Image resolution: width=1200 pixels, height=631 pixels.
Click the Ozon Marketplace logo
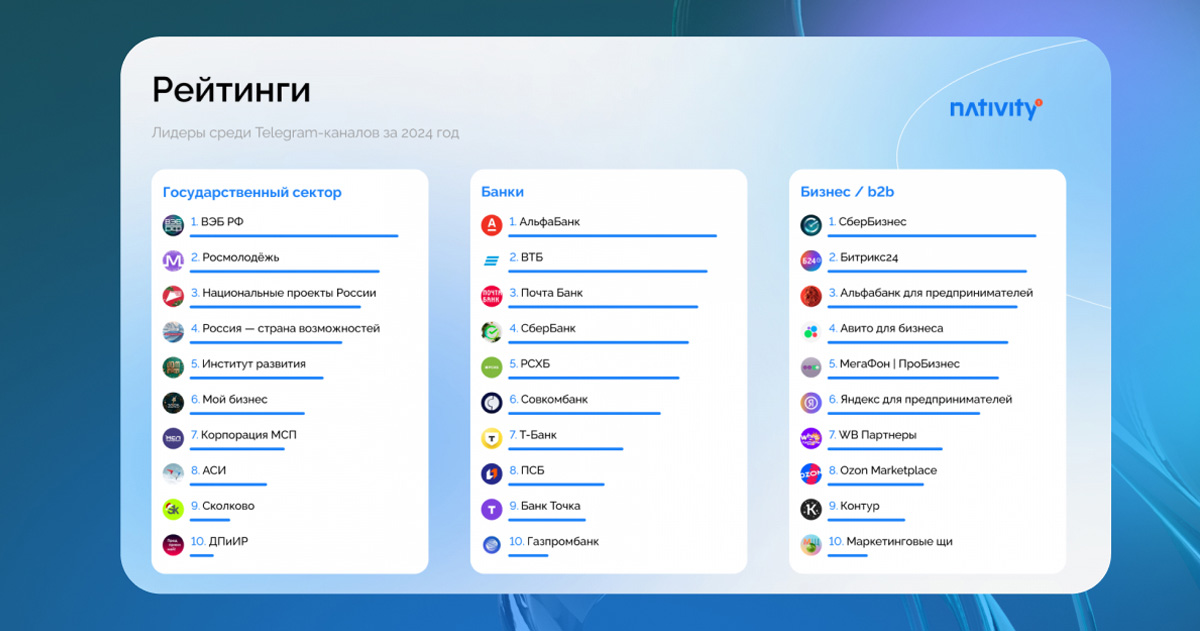(x=811, y=474)
